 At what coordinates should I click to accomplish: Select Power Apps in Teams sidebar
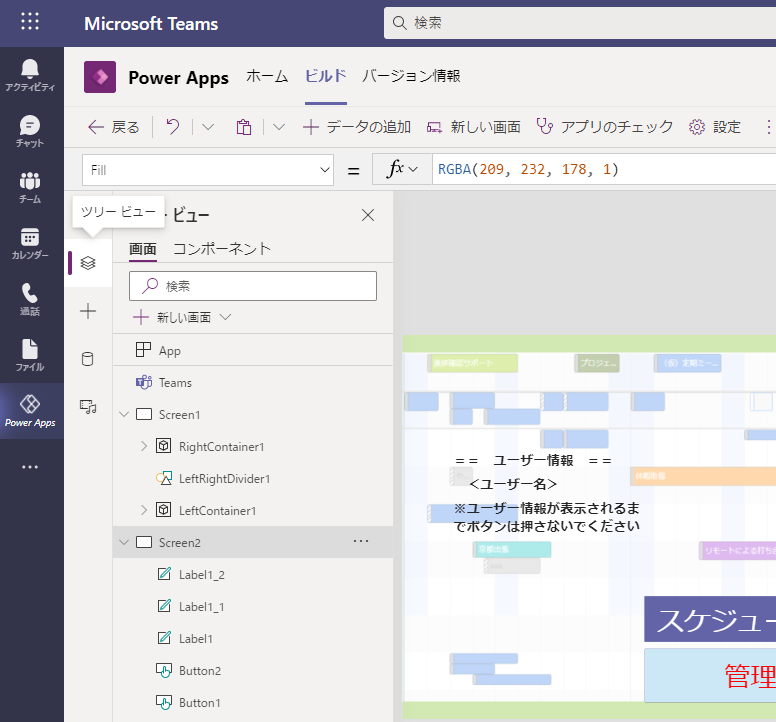coord(30,411)
